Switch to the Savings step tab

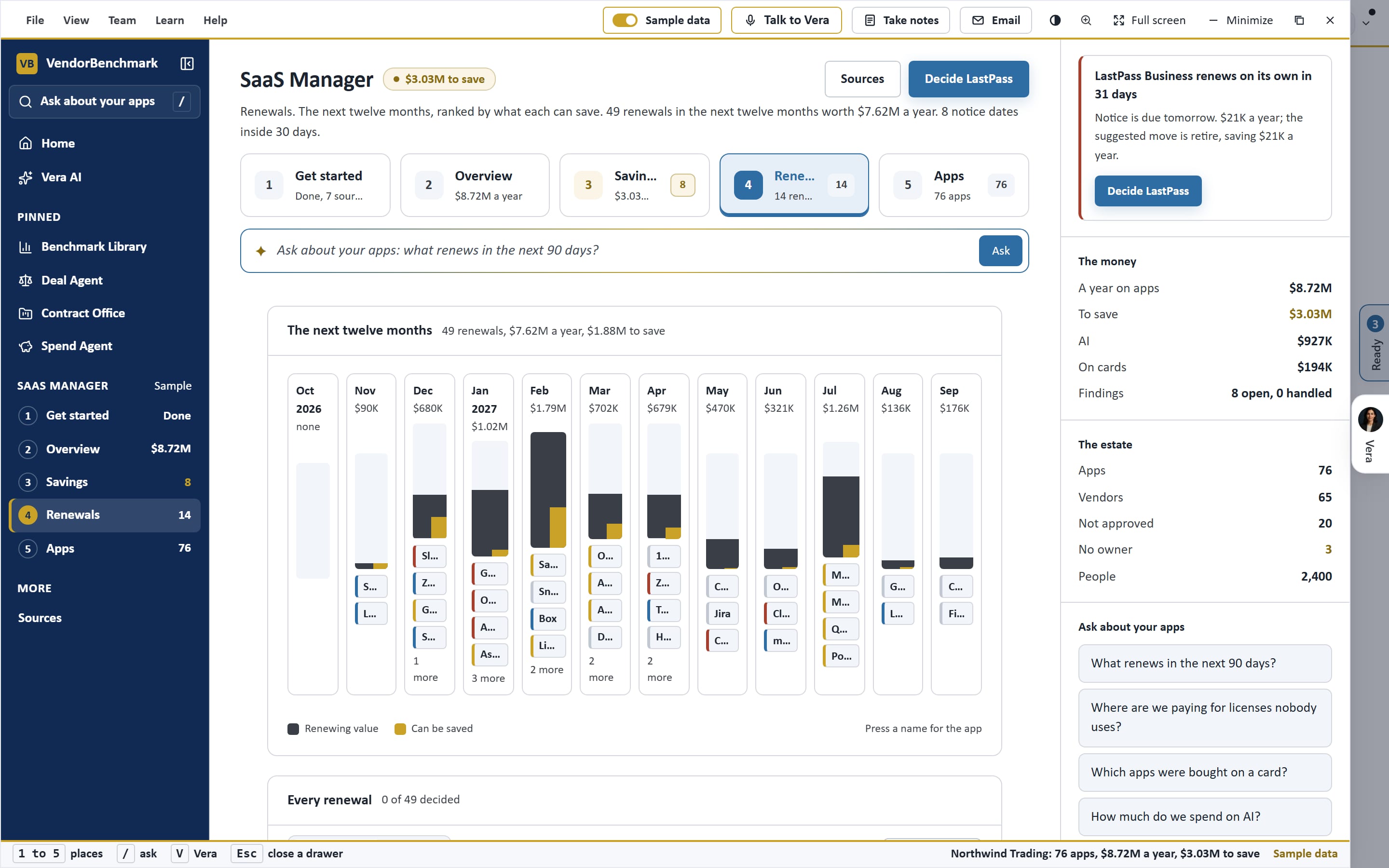point(634,185)
